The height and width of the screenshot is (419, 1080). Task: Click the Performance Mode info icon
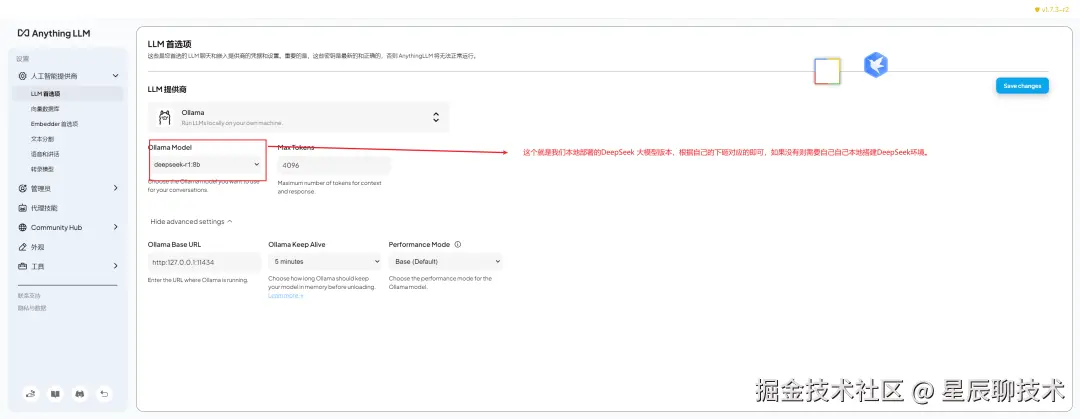pyautogui.click(x=458, y=244)
